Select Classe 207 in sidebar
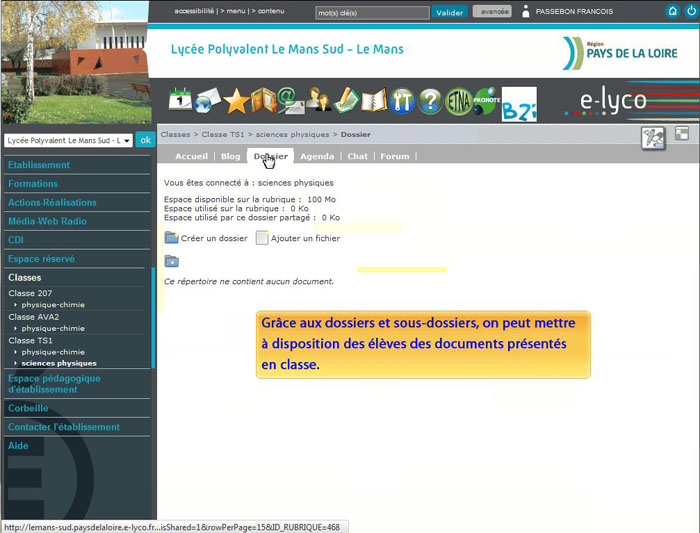700x533 pixels. (x=30, y=293)
